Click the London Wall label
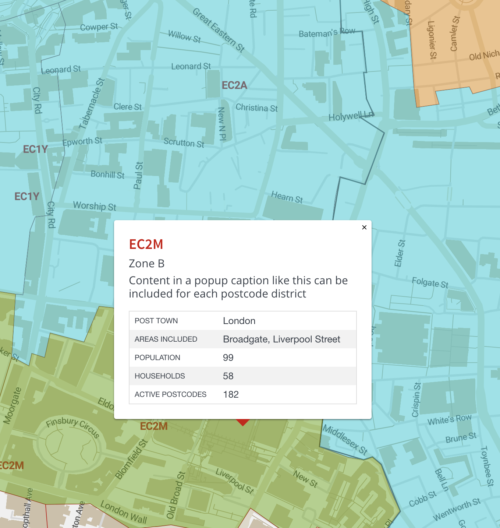Image resolution: width=500 pixels, height=528 pixels. (124, 512)
